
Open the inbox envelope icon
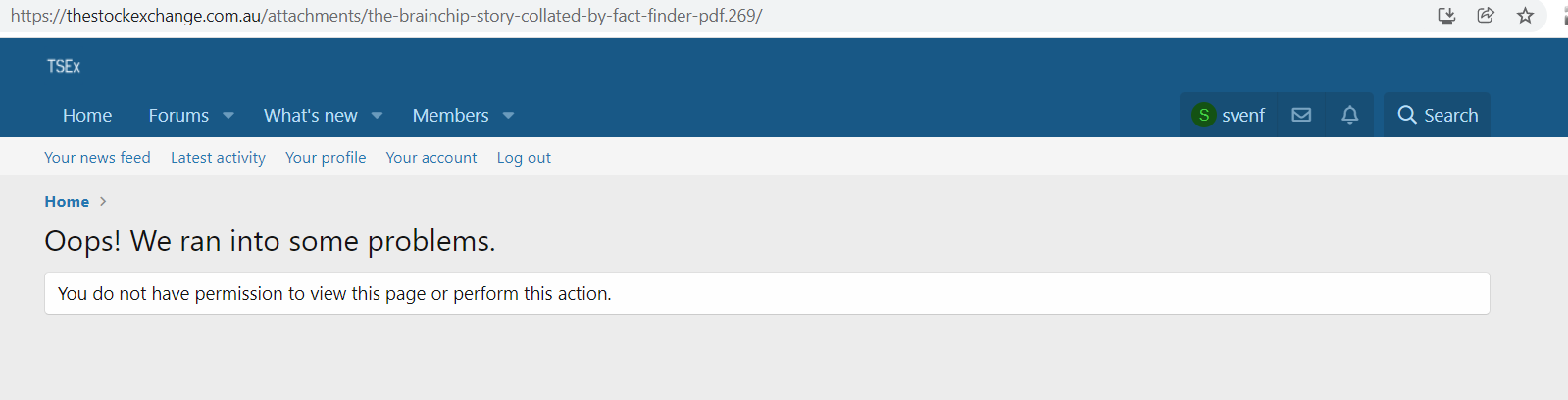(x=1301, y=115)
